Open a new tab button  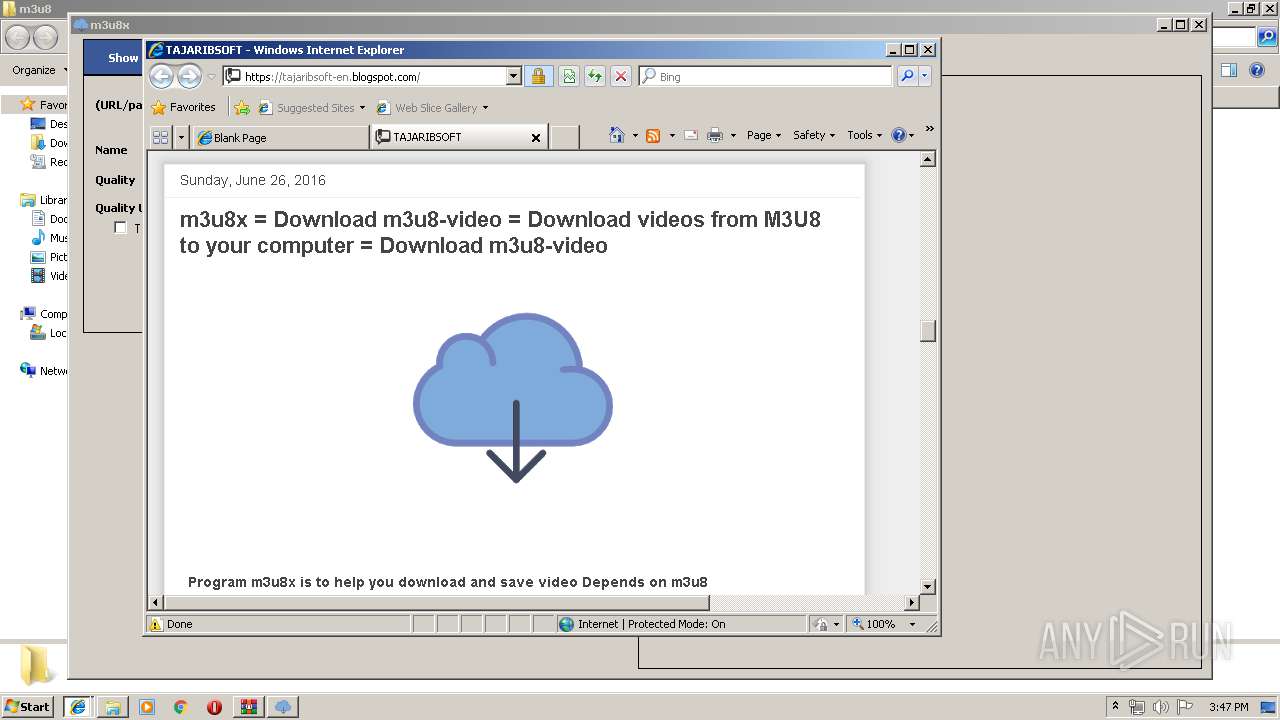click(x=565, y=138)
